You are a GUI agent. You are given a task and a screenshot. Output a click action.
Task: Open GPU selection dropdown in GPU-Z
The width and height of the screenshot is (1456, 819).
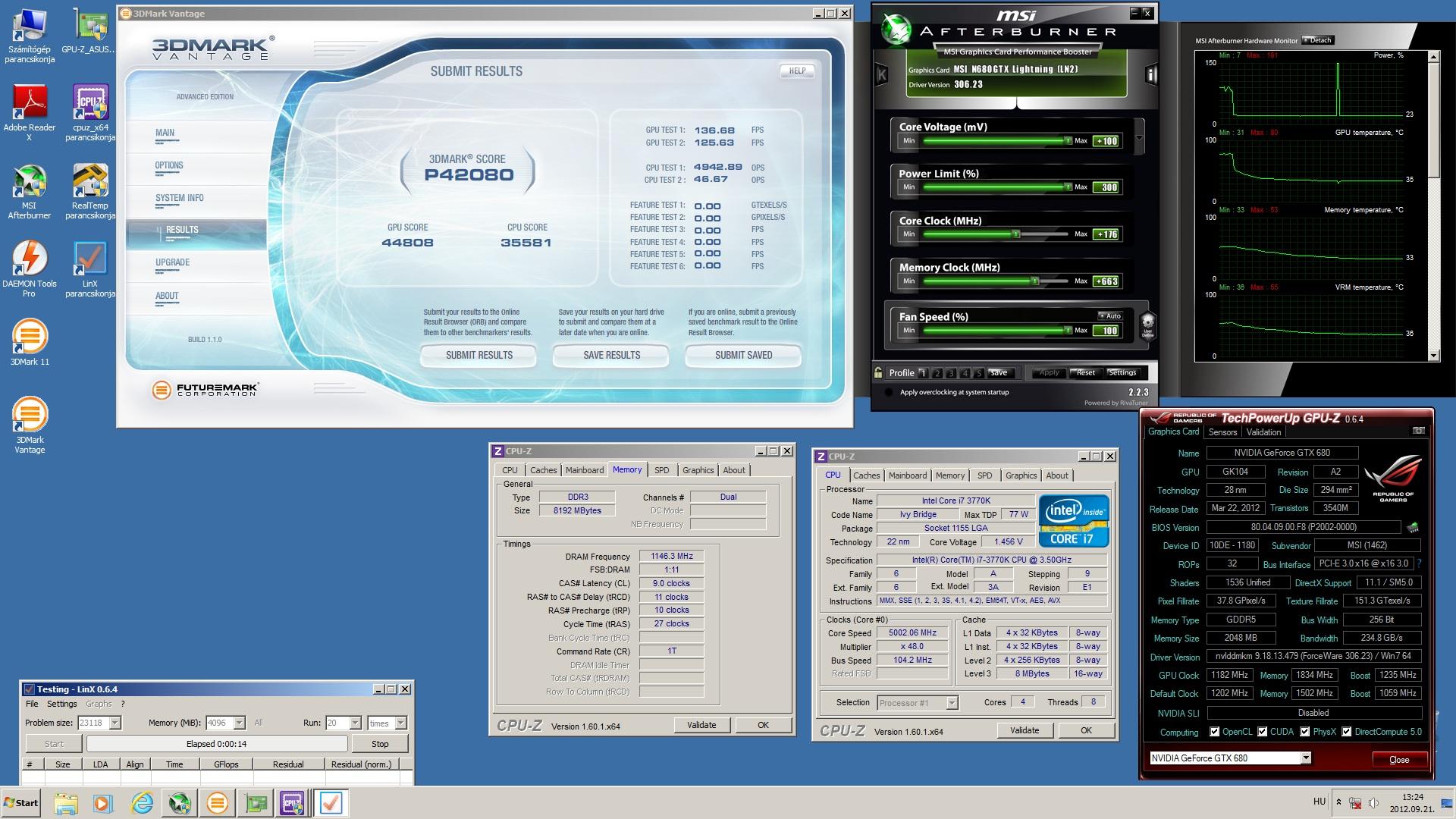click(x=1305, y=758)
